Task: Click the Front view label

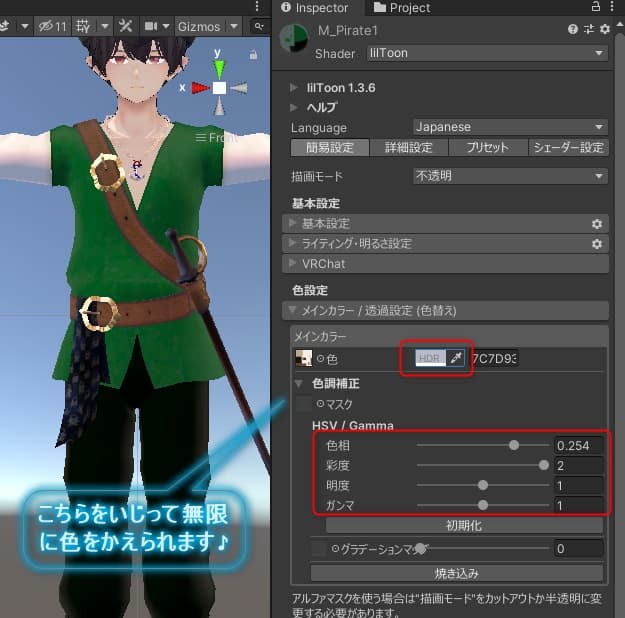Action: pos(217,138)
